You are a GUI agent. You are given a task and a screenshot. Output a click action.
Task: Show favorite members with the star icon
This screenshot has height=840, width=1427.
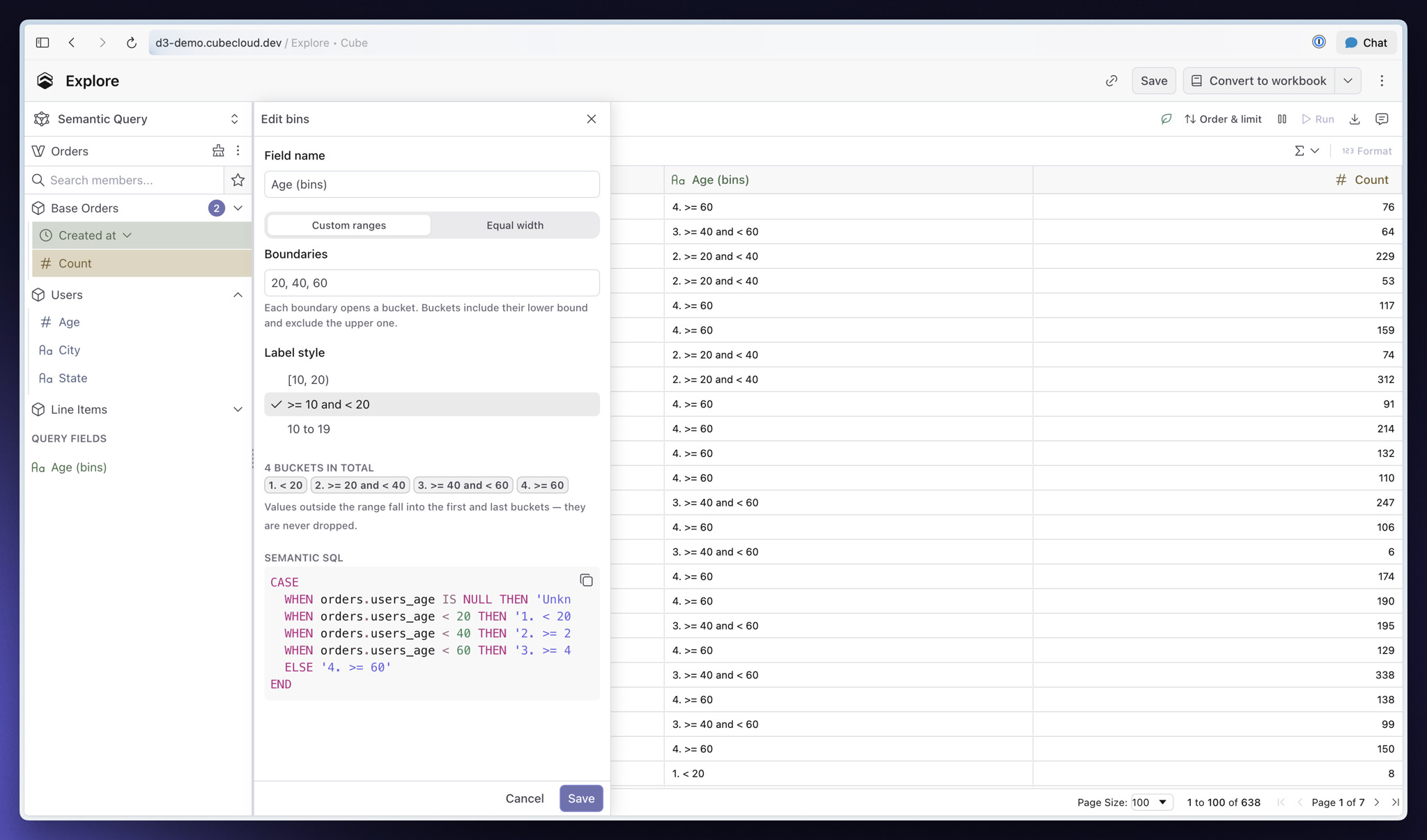238,180
